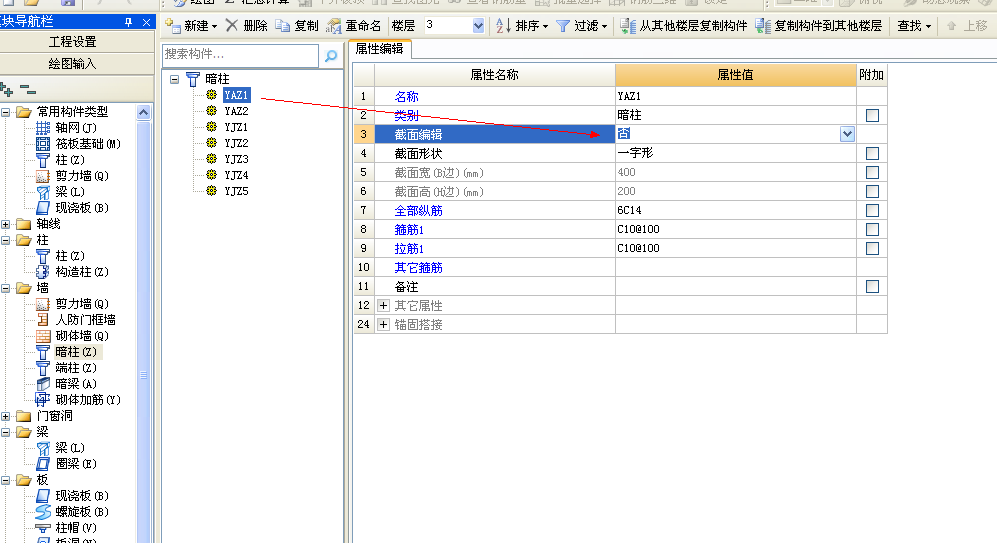Click 复制构件到其他楼层 icon
The width and height of the screenshot is (997, 543).
coord(762,26)
